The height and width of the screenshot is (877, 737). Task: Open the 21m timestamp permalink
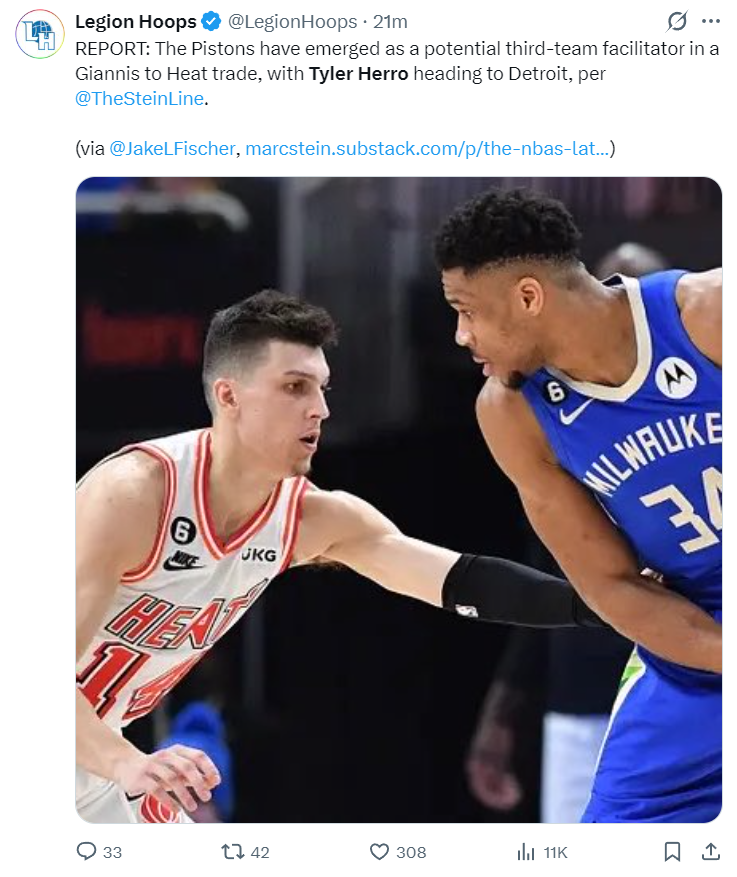[390, 22]
